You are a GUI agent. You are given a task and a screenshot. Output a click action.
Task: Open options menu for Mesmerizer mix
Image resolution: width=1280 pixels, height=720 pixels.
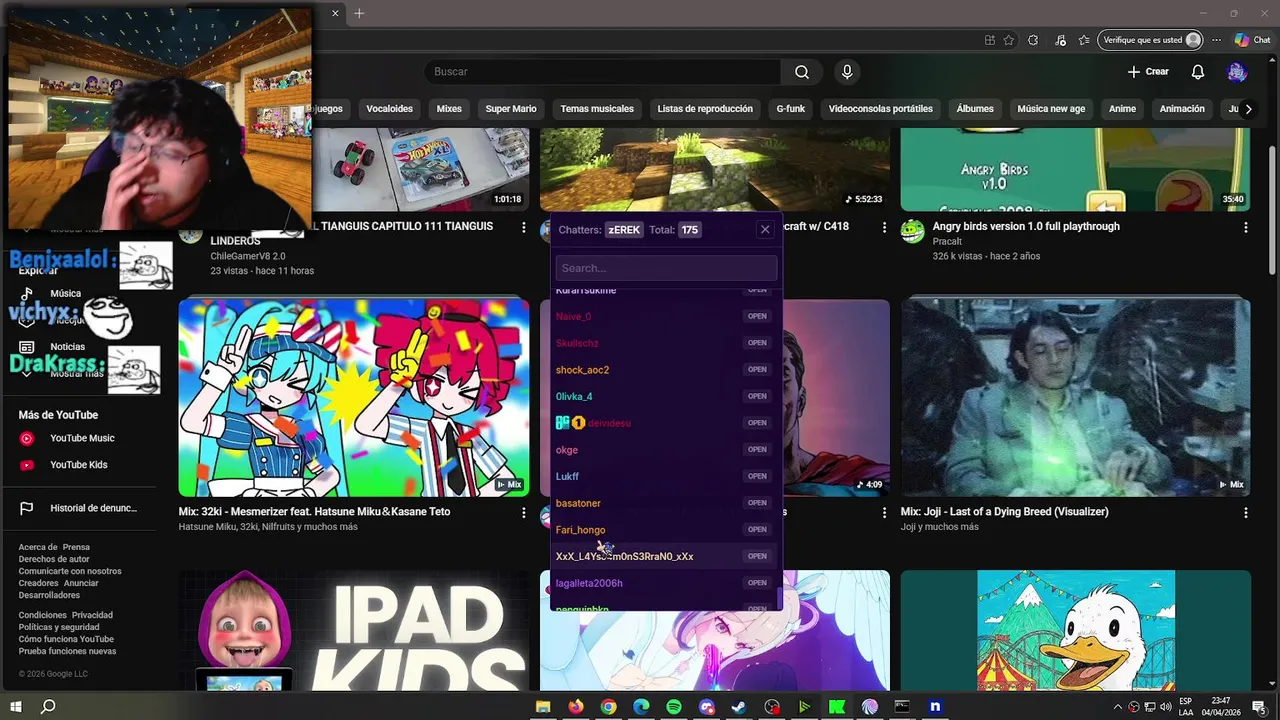pos(523,512)
